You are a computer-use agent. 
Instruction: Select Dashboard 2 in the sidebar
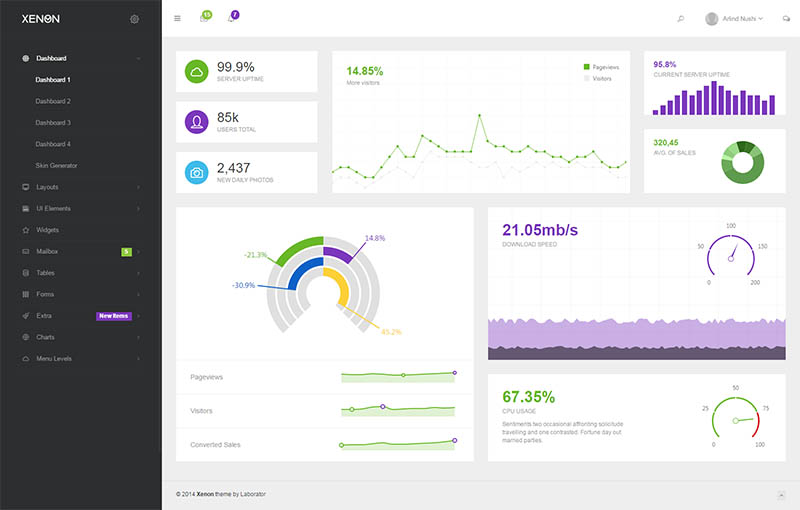click(53, 101)
